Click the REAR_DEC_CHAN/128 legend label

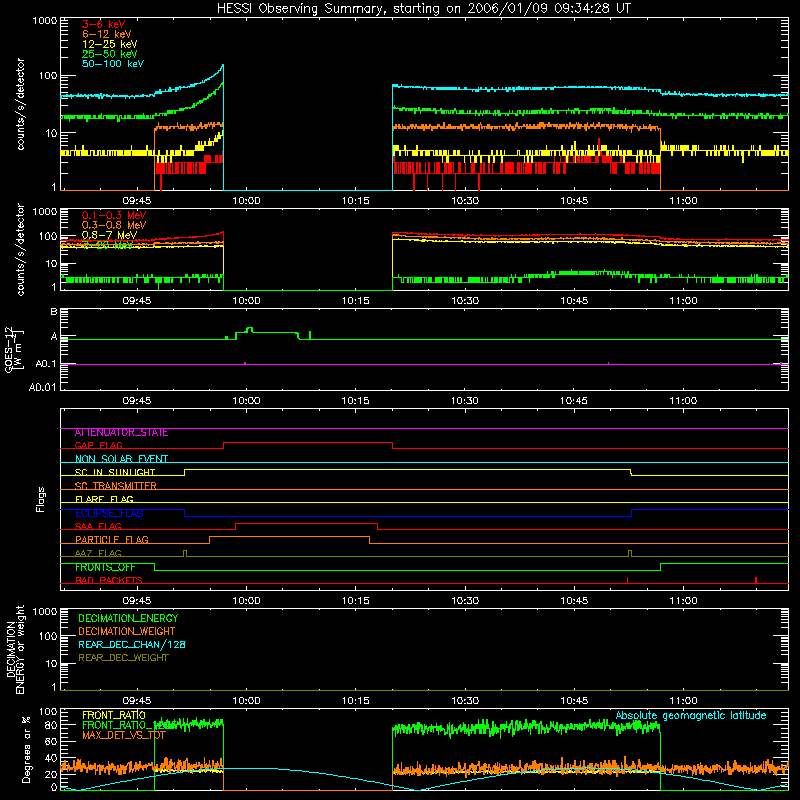(x=132, y=644)
